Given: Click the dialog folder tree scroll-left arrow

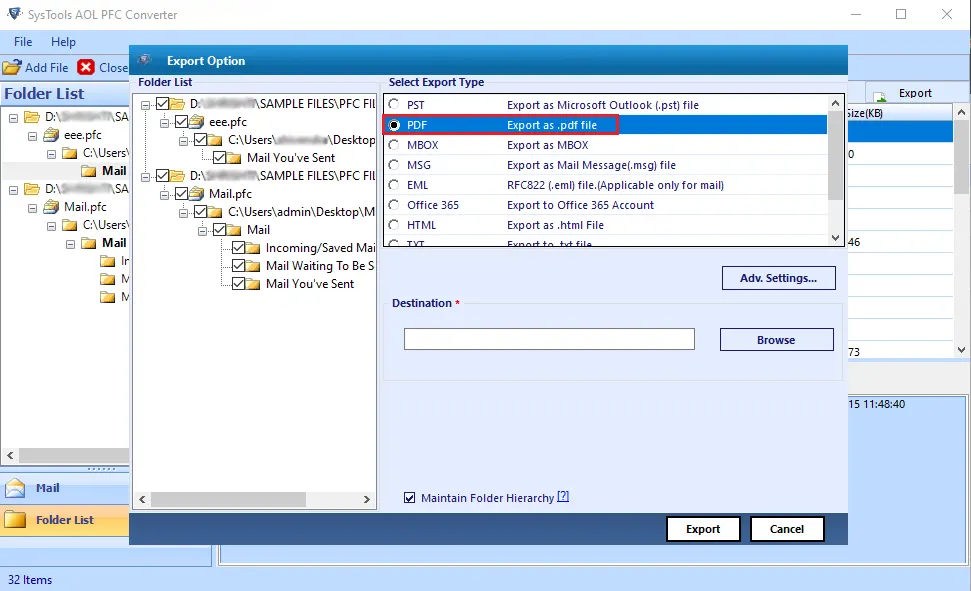Looking at the screenshot, I should coord(142,499).
